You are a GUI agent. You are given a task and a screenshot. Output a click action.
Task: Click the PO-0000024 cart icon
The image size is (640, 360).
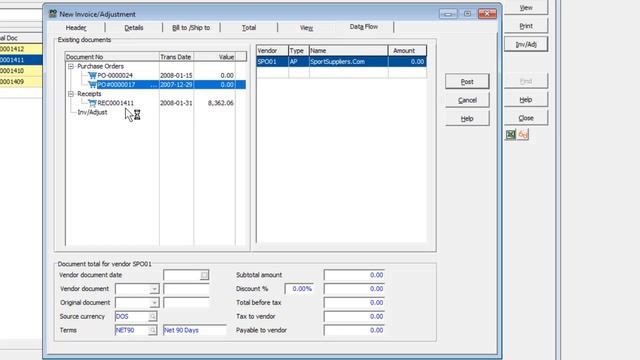point(92,76)
